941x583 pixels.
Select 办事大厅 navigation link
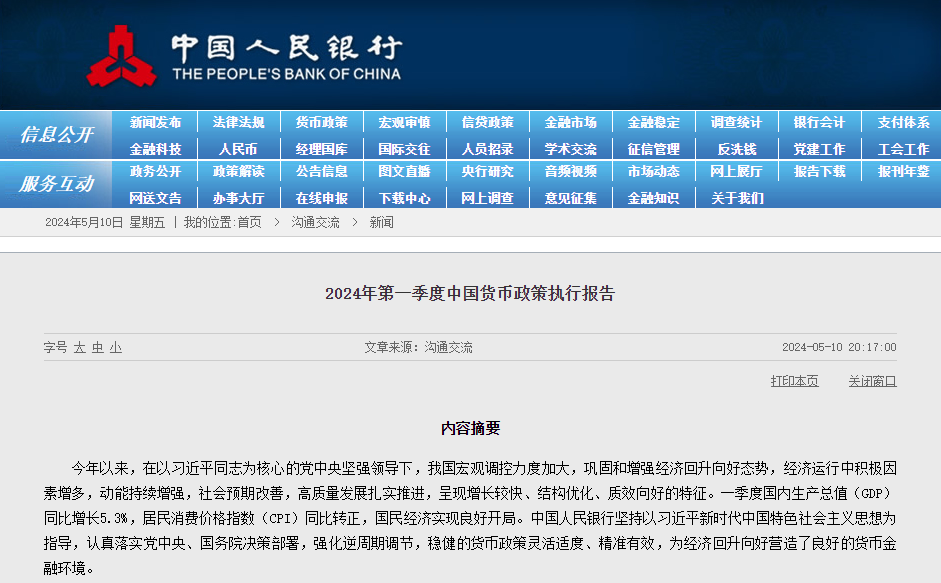point(238,198)
